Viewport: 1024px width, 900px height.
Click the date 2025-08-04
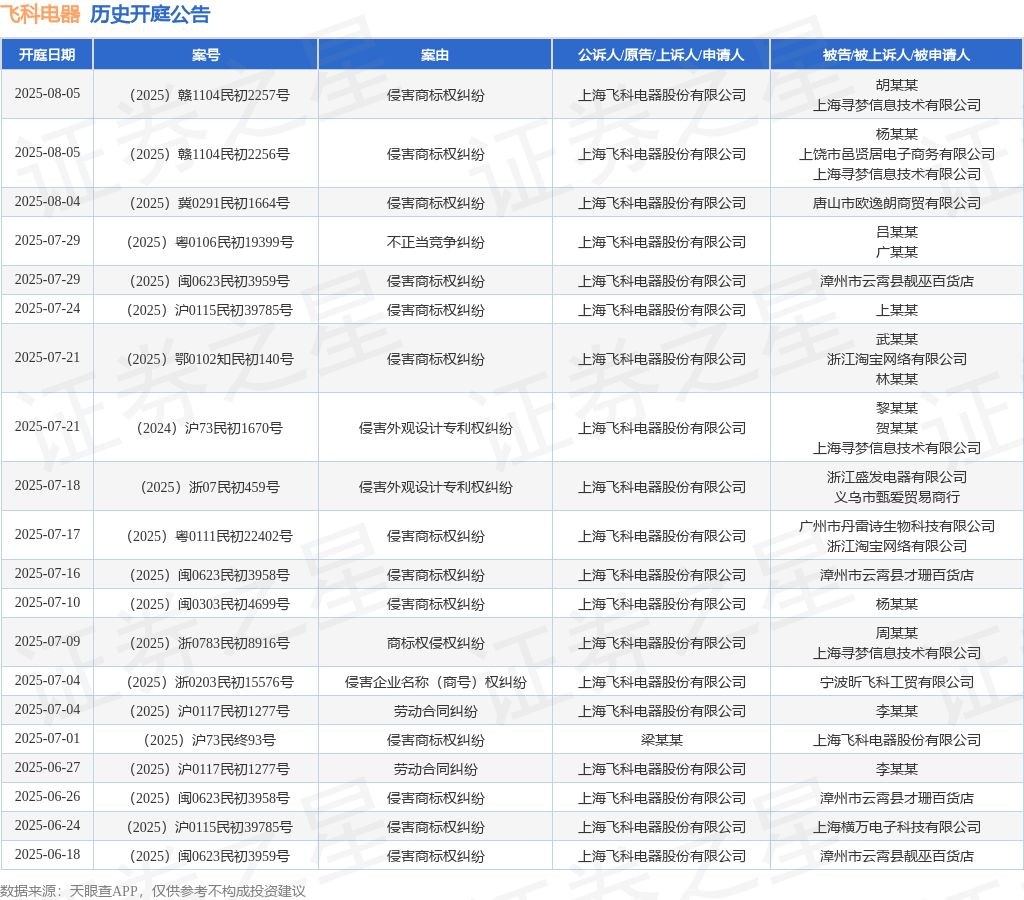(47, 201)
